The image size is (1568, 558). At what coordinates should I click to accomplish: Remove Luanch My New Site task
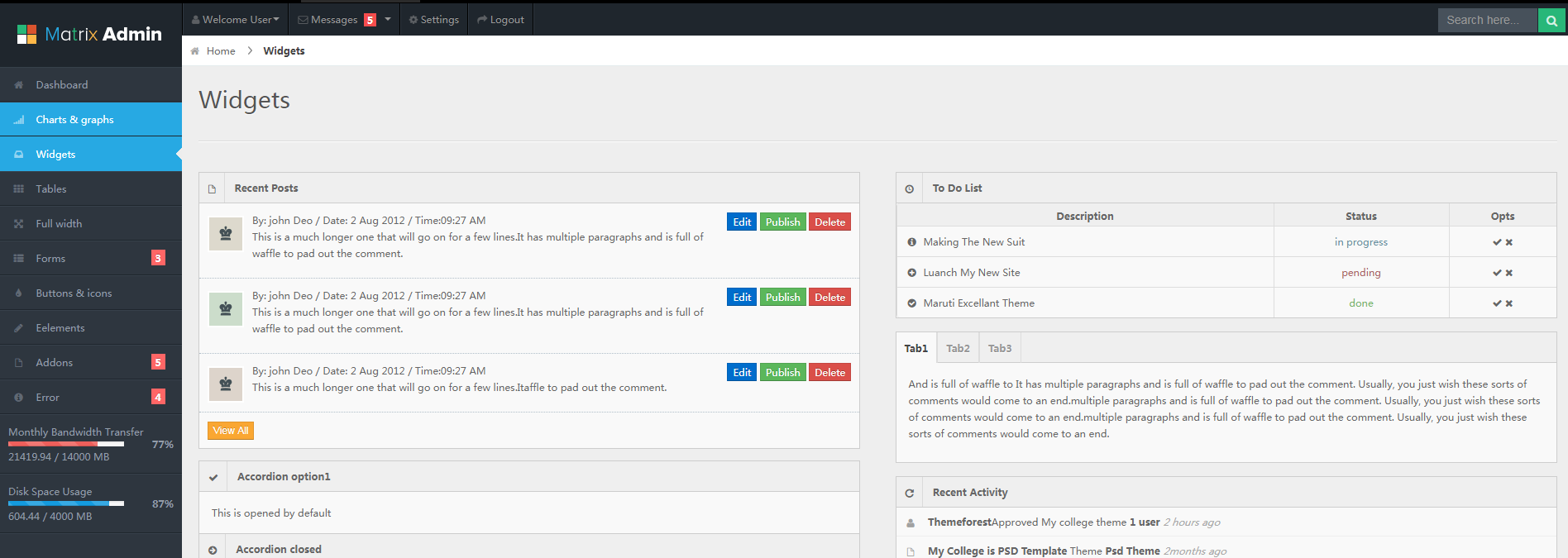coord(1509,273)
